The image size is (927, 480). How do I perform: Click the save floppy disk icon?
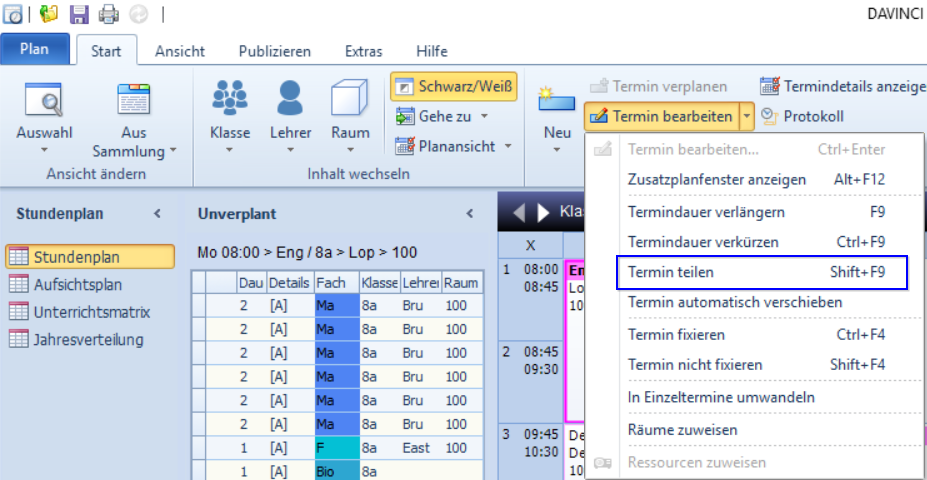click(79, 14)
